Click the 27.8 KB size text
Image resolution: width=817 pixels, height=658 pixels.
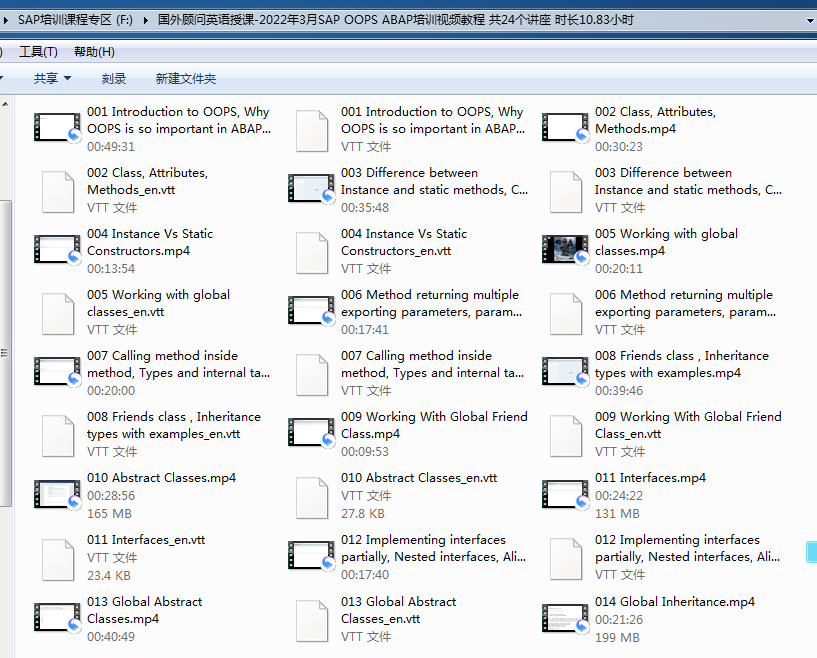point(363,514)
